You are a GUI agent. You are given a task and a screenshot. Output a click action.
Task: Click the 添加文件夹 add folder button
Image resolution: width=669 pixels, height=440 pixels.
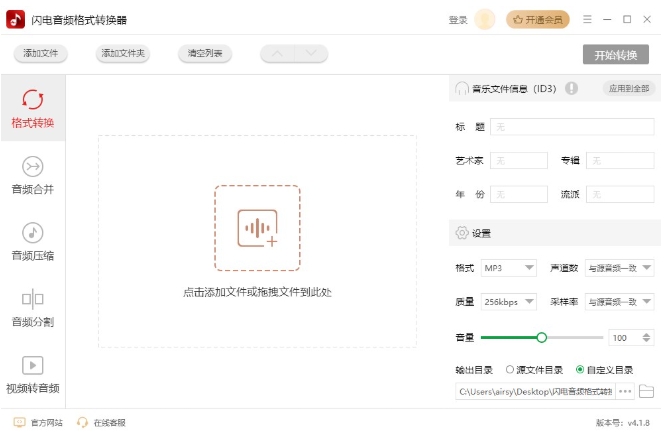pyautogui.click(x=123, y=54)
